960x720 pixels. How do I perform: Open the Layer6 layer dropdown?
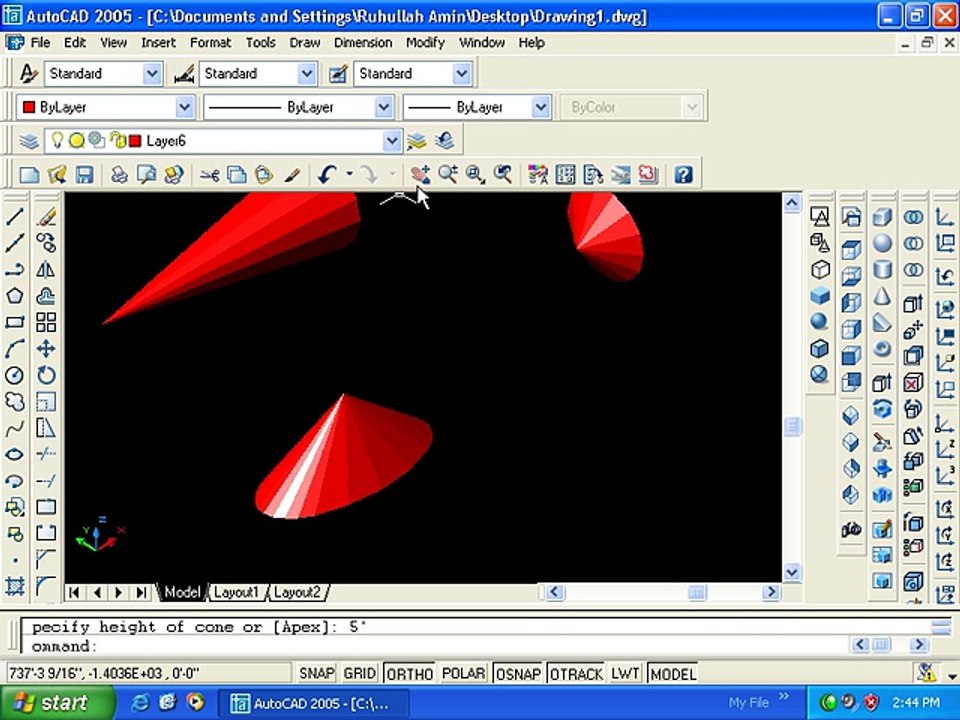[392, 141]
